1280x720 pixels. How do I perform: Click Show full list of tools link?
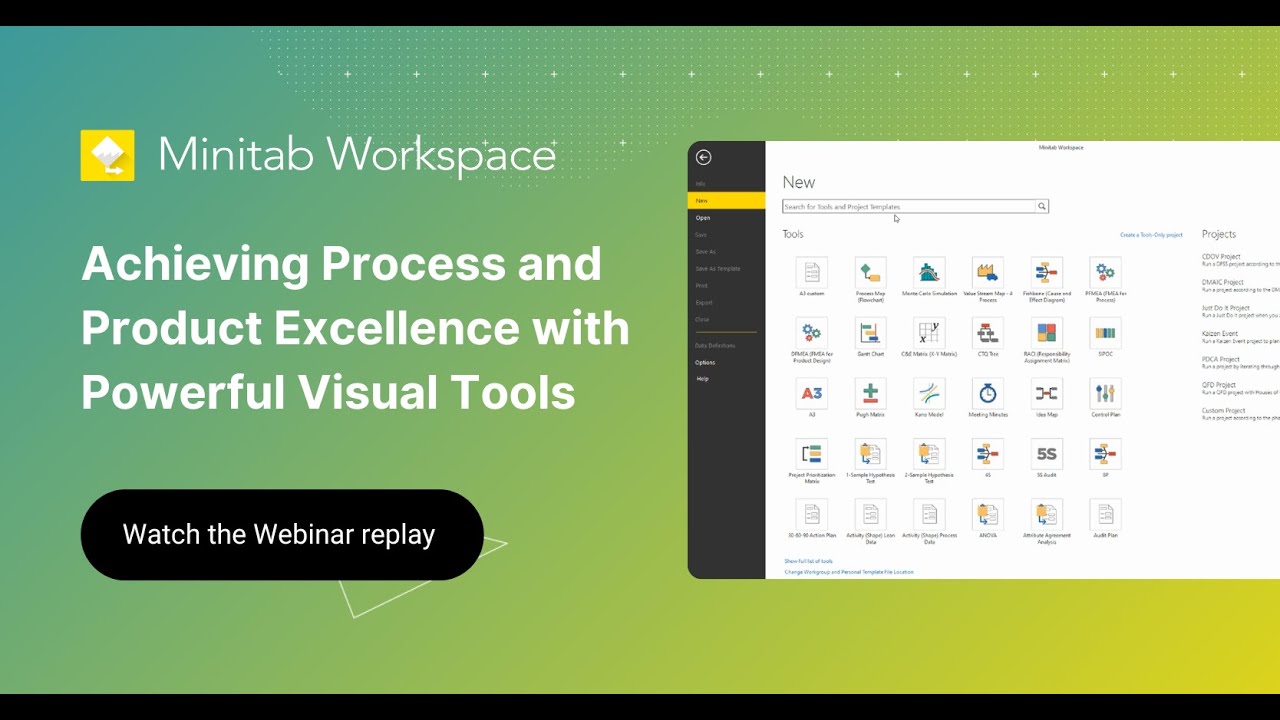(x=808, y=562)
